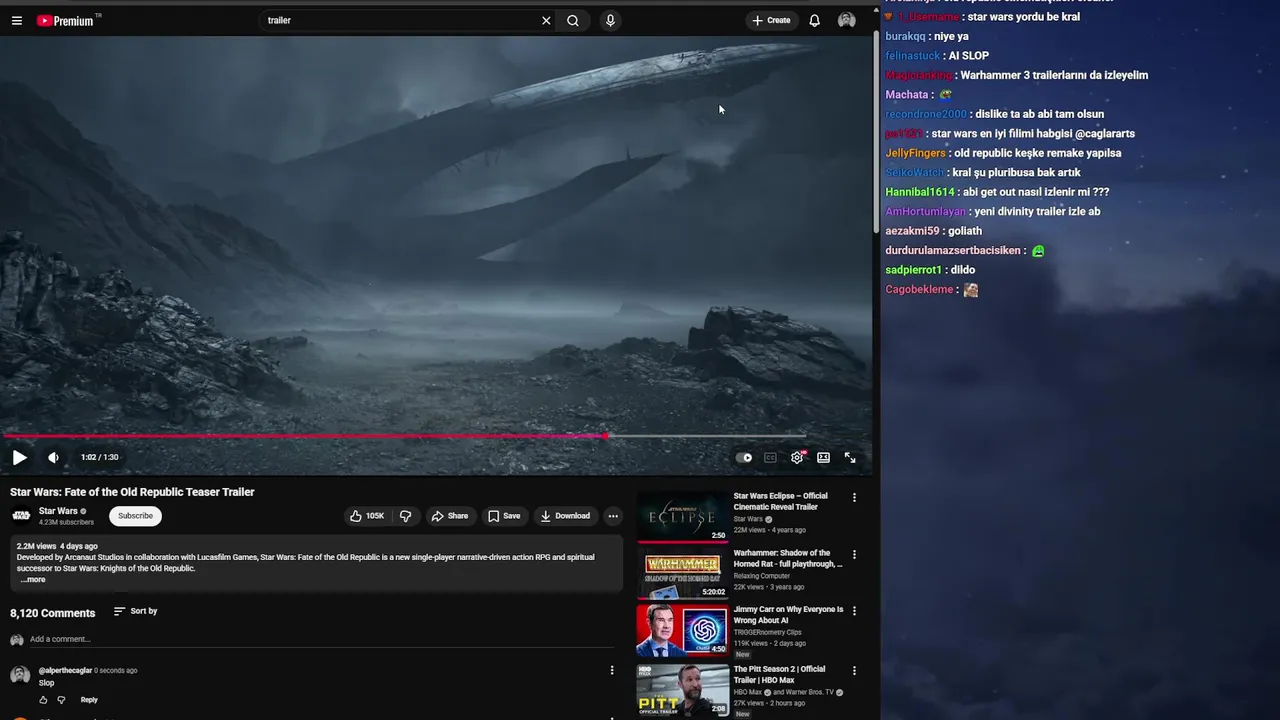Viewport: 1280px width, 720px height.
Task: Open menu for Star Wars Eclipse video
Action: 854,497
